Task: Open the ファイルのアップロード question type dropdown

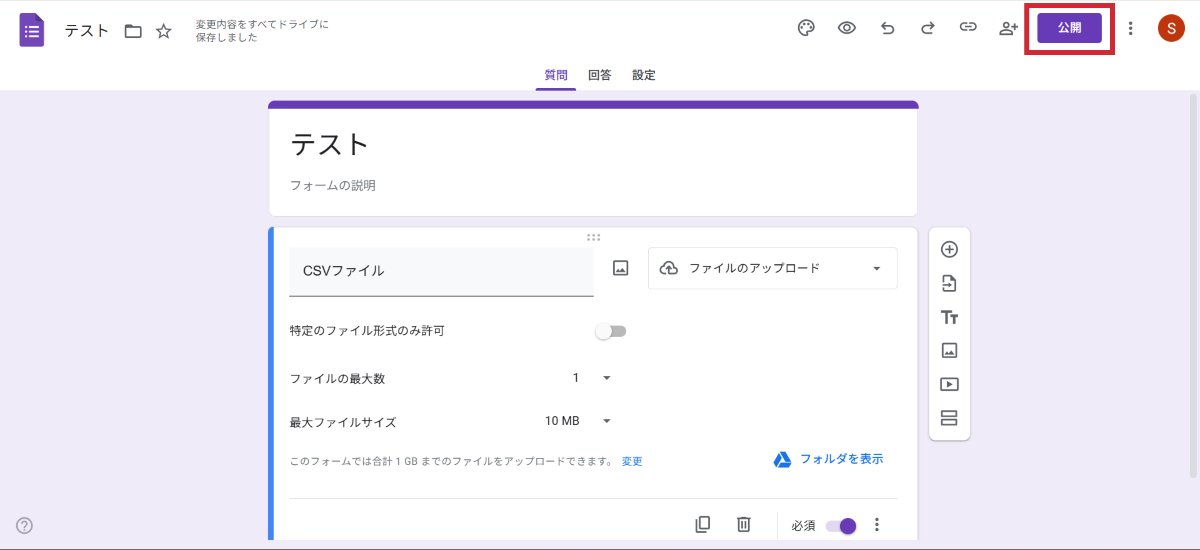Action: pyautogui.click(x=772, y=268)
